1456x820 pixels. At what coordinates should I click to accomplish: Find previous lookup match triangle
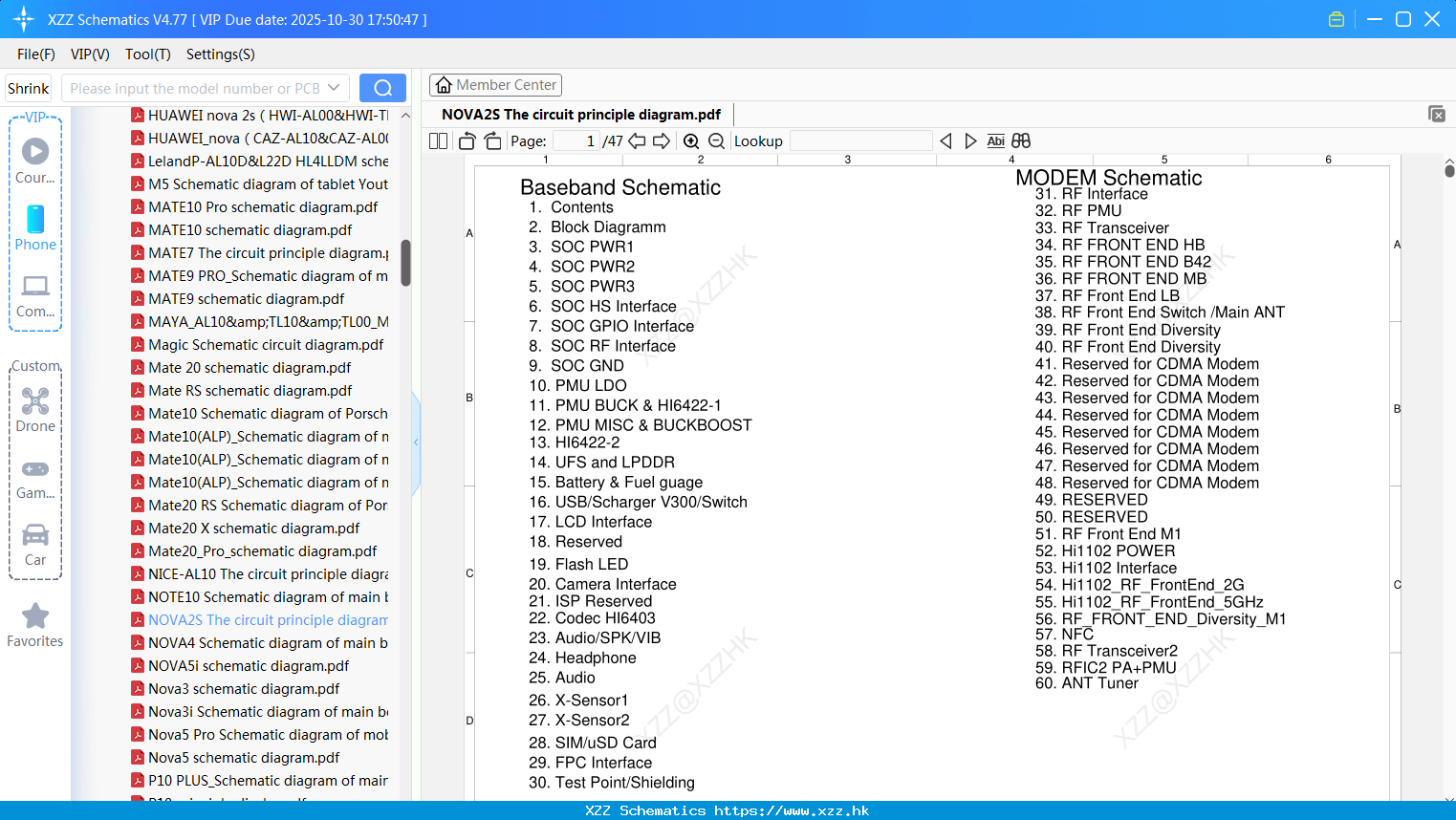click(x=945, y=141)
